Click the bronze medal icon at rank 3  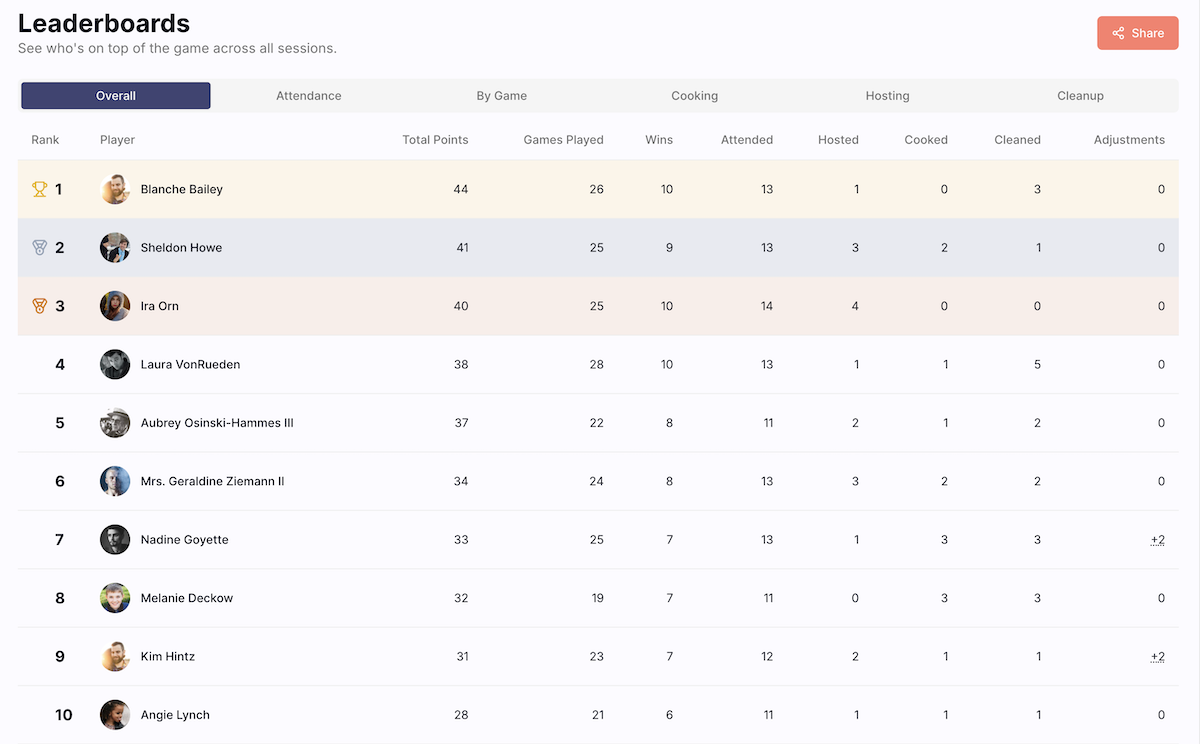coord(40,306)
